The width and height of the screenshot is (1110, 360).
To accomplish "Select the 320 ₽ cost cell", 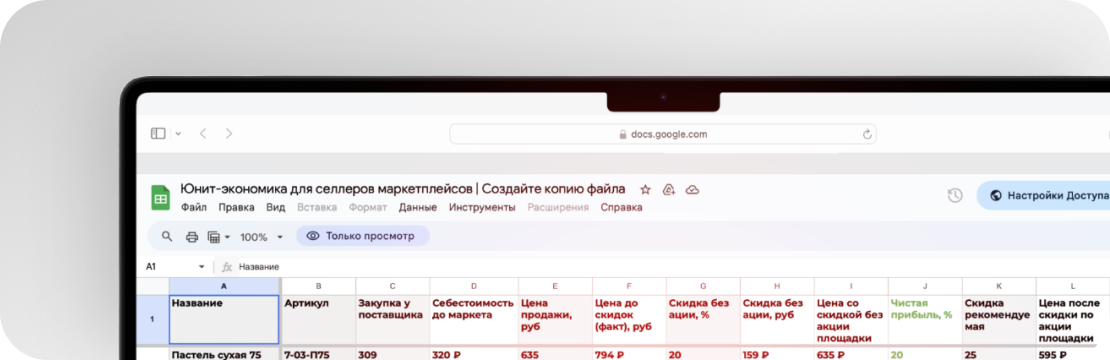I will click(x=474, y=354).
